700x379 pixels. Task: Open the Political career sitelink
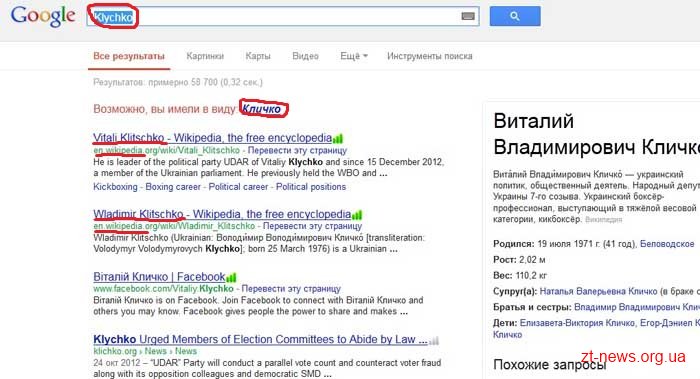click(x=238, y=187)
